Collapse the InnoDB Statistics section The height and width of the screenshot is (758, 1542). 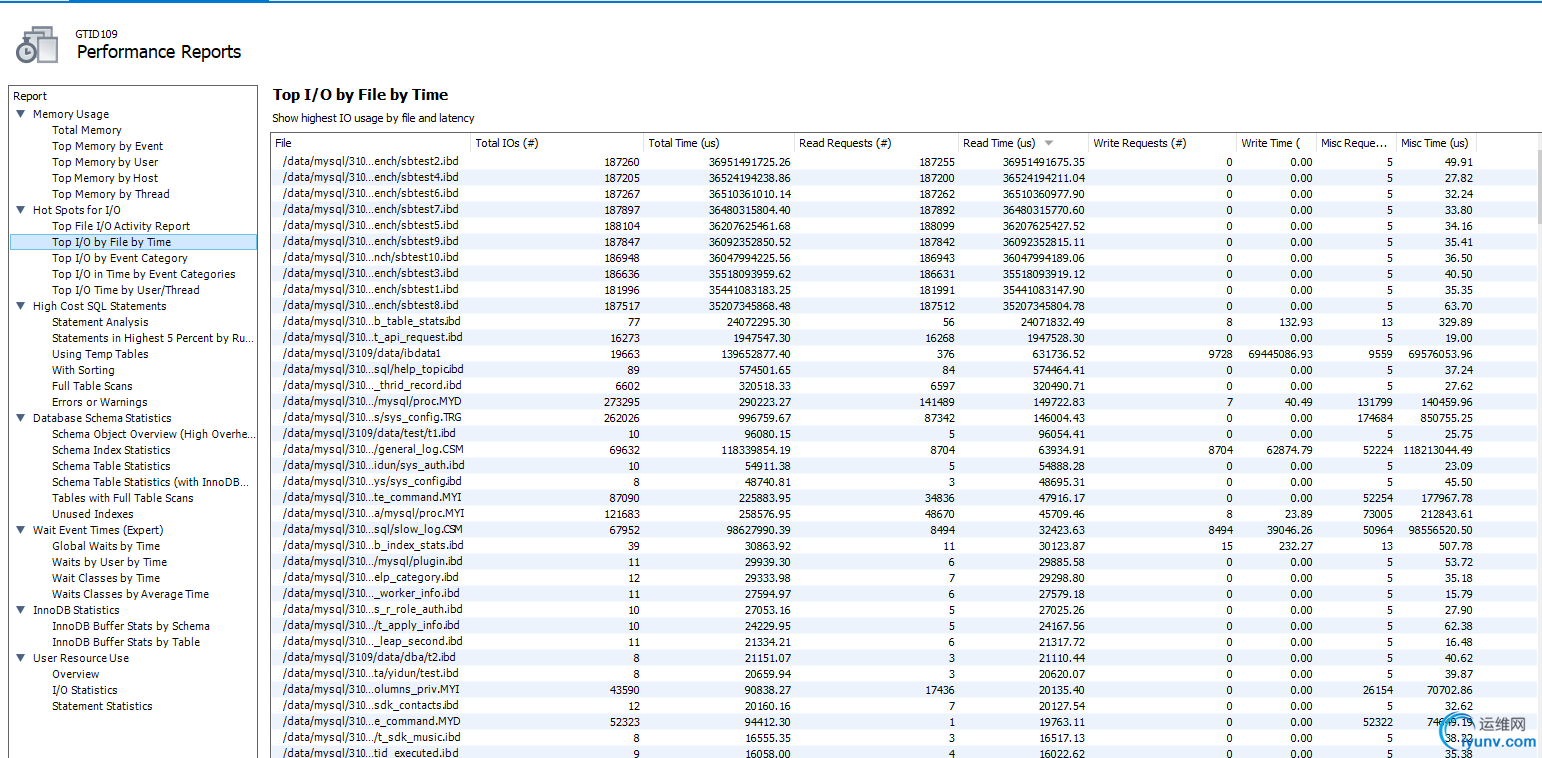(x=20, y=610)
